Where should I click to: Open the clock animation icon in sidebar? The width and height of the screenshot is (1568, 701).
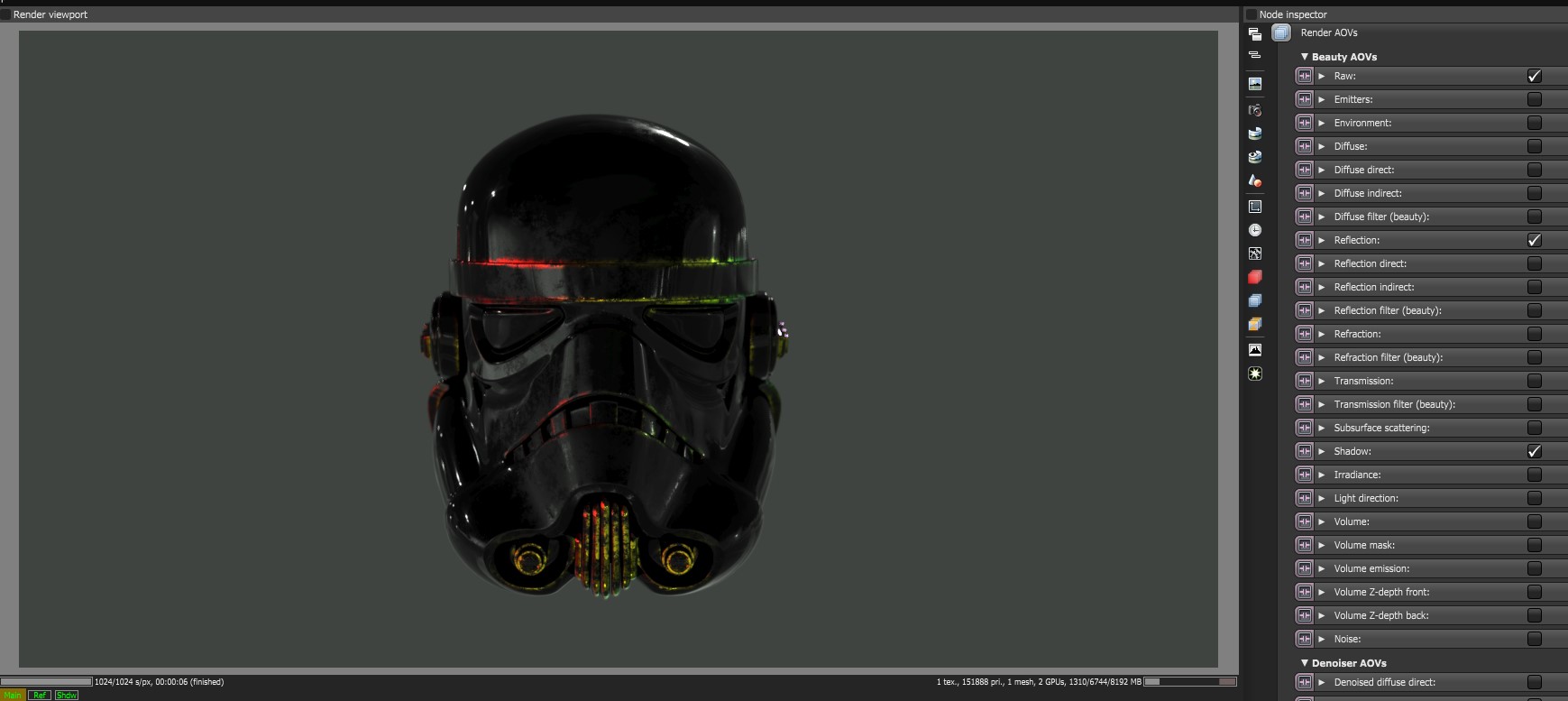[1254, 230]
